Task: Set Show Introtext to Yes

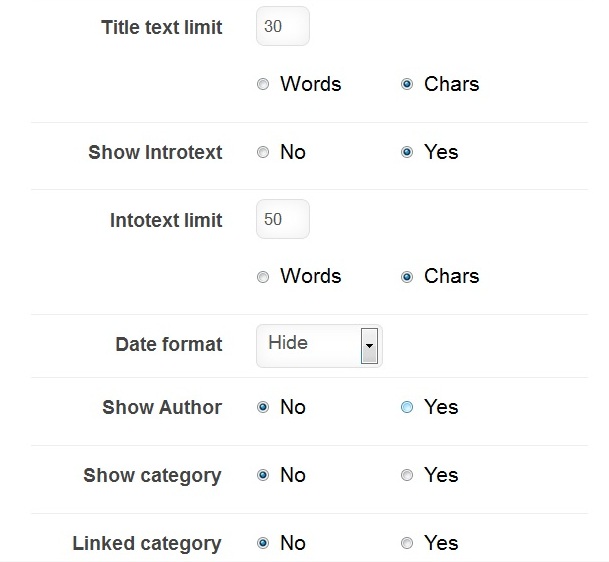Action: tap(407, 153)
